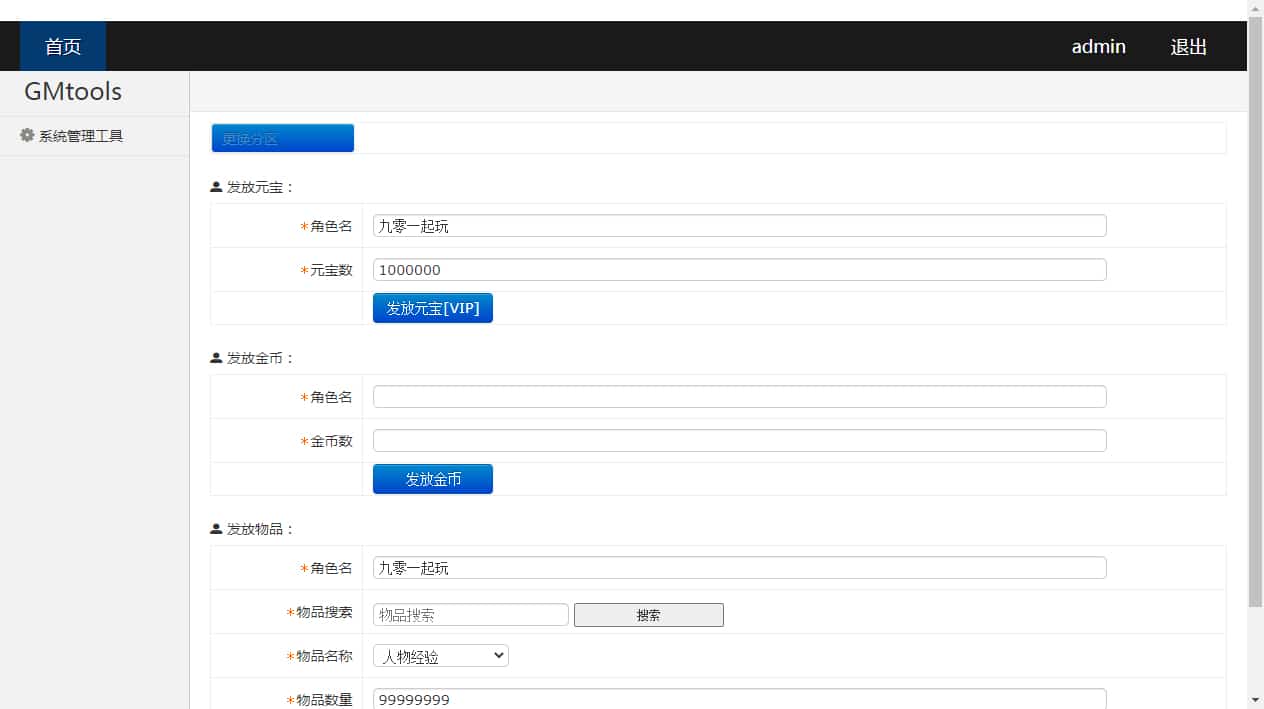Click the person icon next to 发放金币
This screenshot has width=1264, height=709.
click(216, 358)
